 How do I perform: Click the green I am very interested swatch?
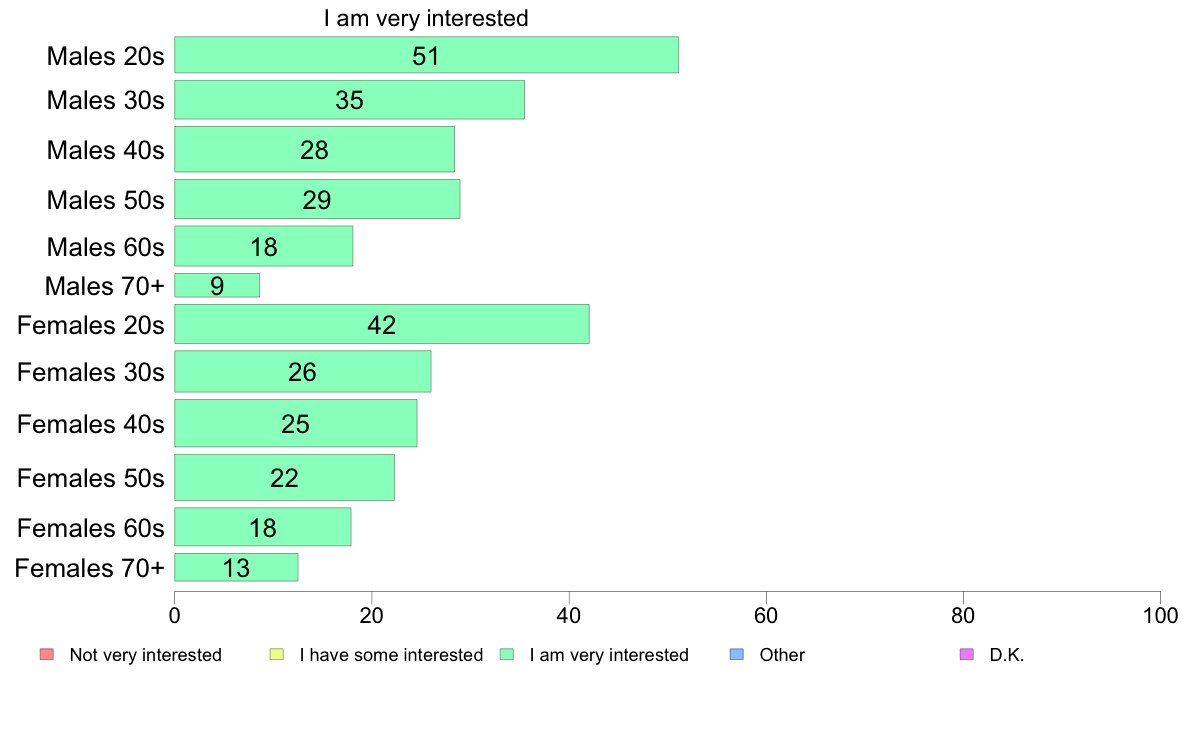[x=507, y=654]
